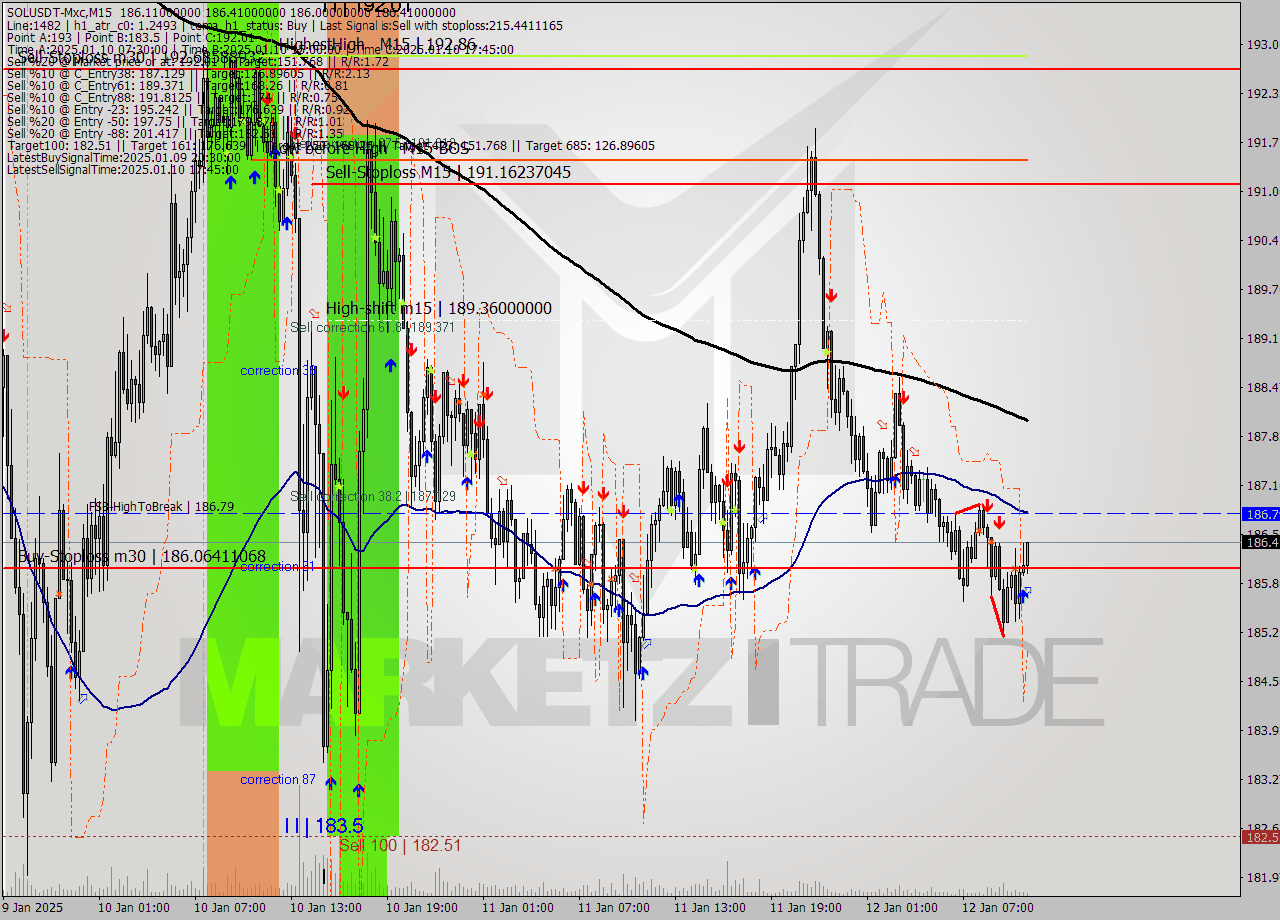Click the 189.7 price axis label
The height and width of the screenshot is (920, 1280).
[x=1262, y=290]
